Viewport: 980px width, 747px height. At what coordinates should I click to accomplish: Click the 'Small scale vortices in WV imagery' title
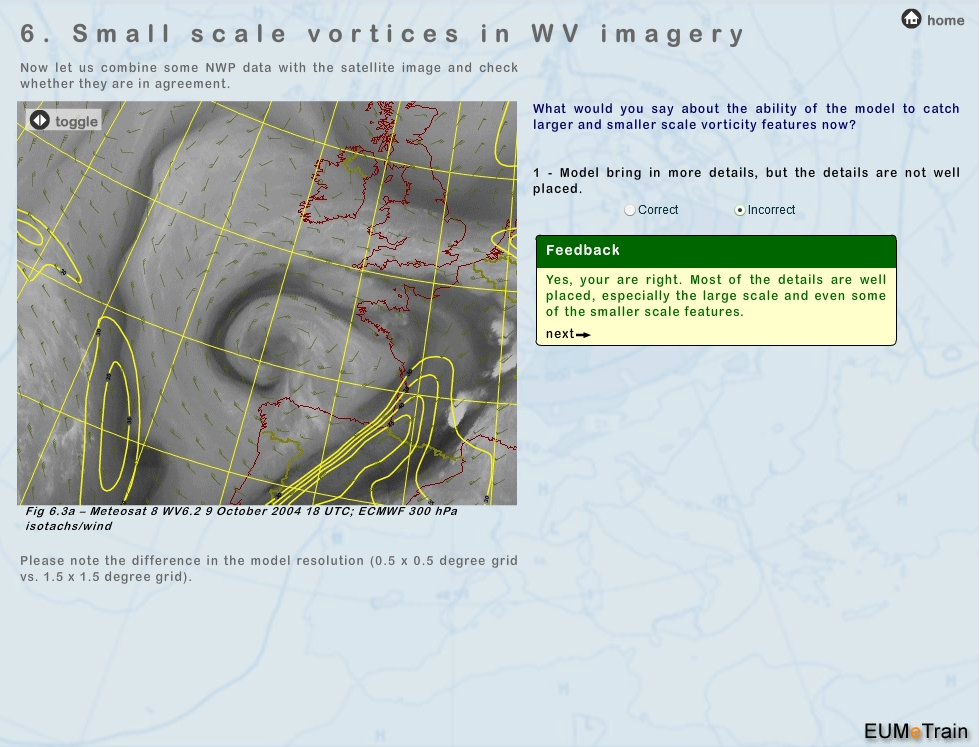tap(383, 34)
